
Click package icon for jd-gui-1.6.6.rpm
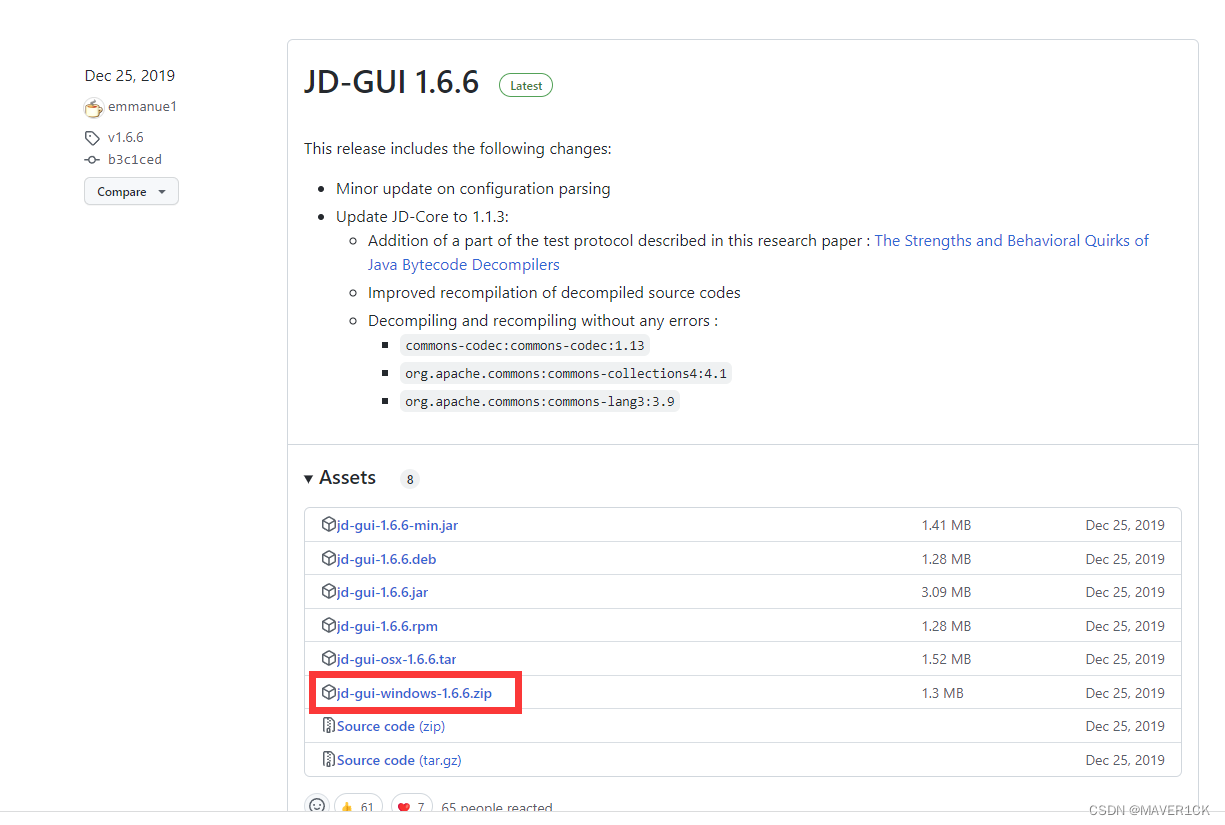pos(329,625)
